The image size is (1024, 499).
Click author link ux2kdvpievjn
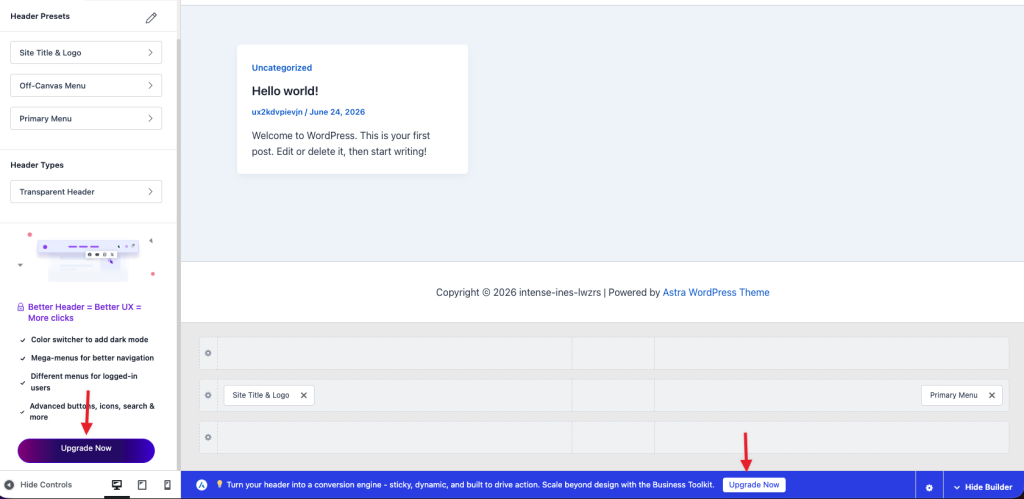click(277, 112)
